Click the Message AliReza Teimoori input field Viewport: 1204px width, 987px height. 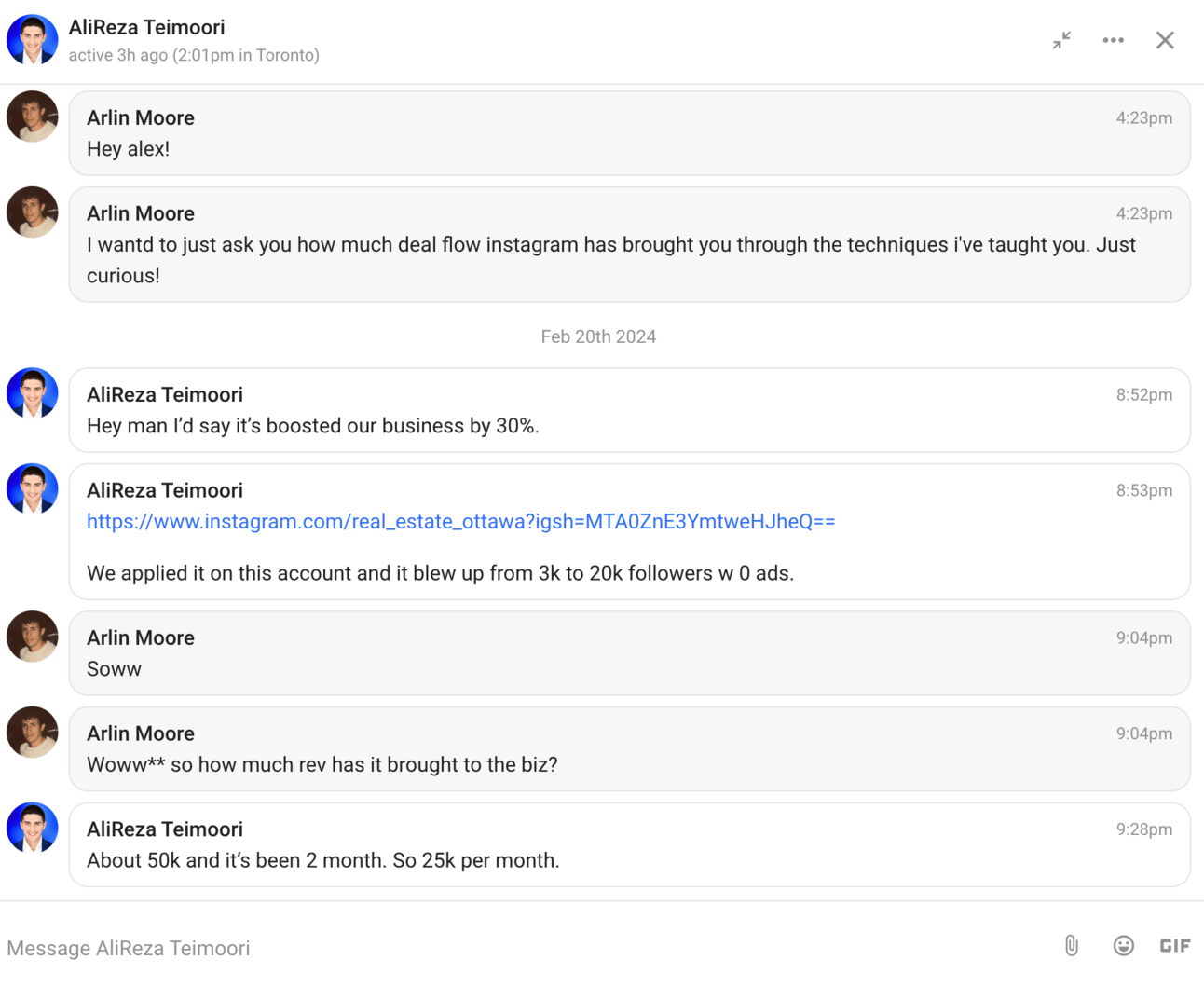522,948
